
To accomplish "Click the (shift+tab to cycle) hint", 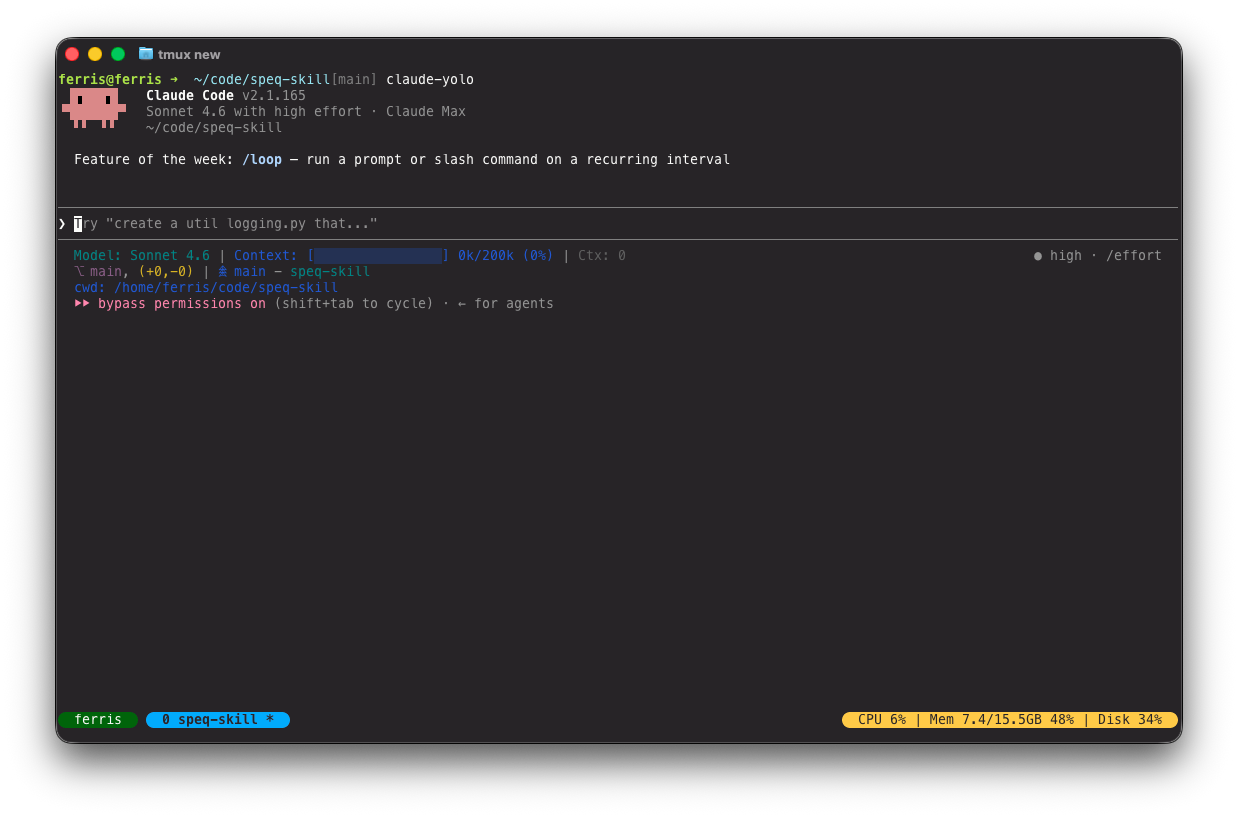I will pyautogui.click(x=354, y=303).
